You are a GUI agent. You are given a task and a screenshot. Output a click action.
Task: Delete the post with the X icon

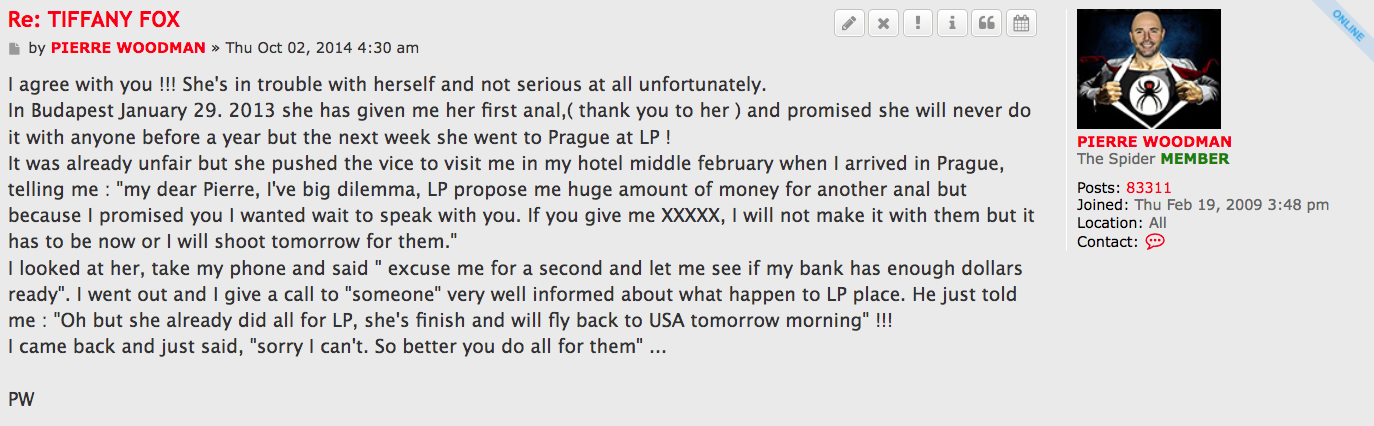pyautogui.click(x=883, y=24)
